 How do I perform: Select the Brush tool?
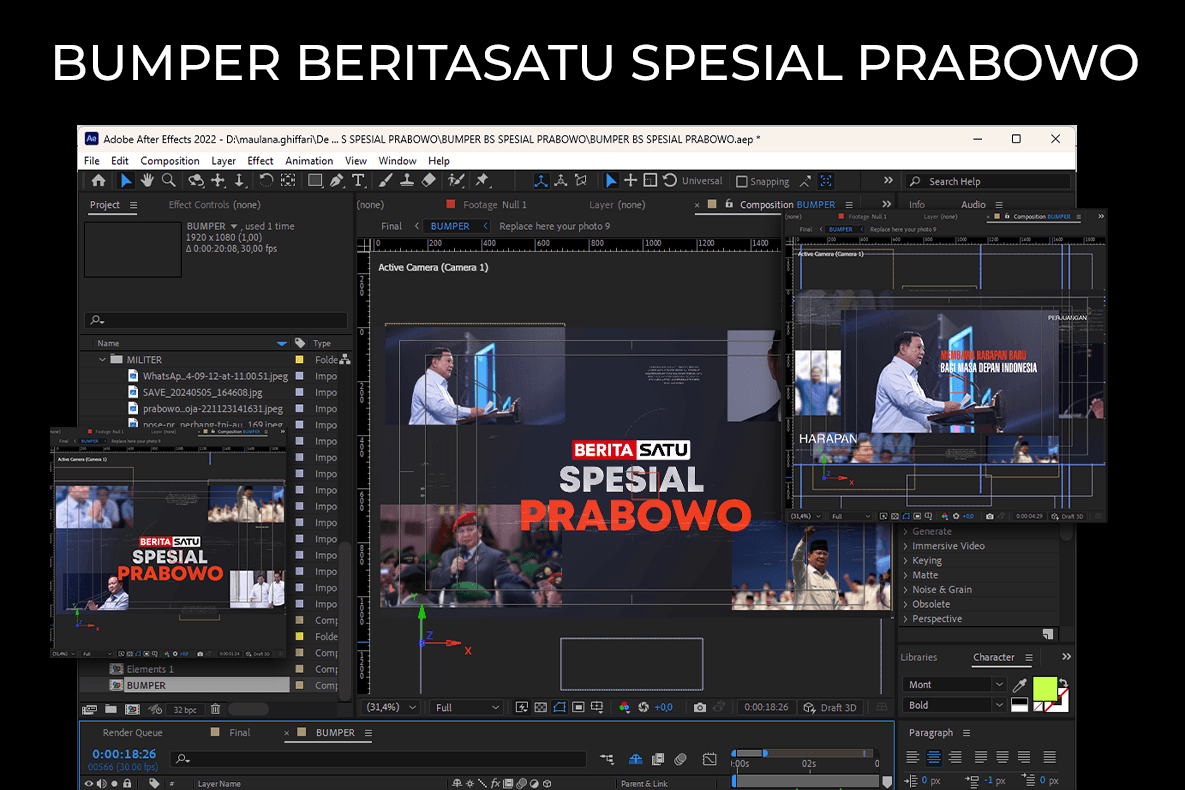[385, 181]
